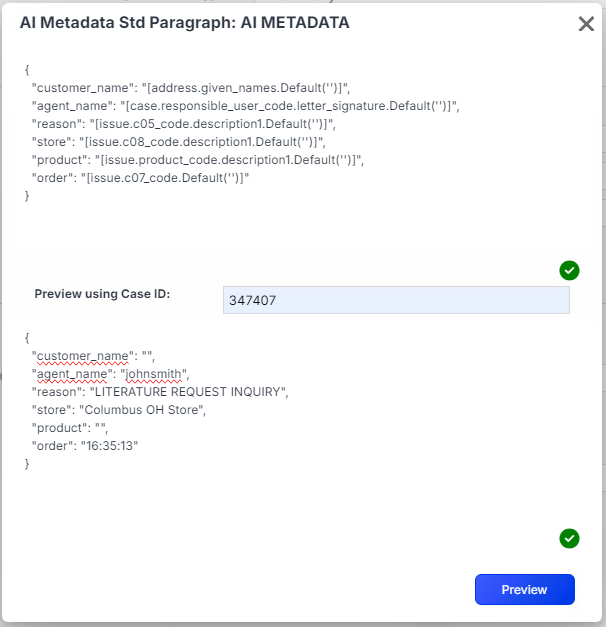Click the template product_code line
This screenshot has height=627, width=606.
(198, 160)
